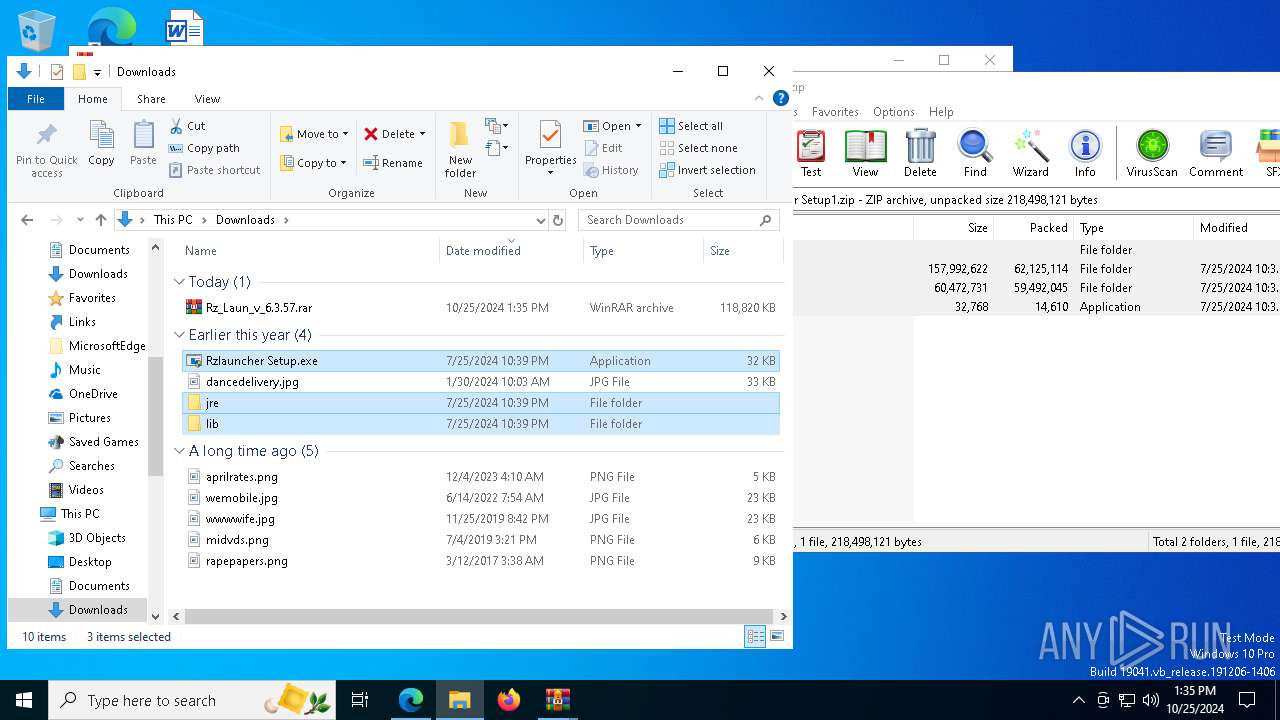Open Explorer Help question mark icon
Viewport: 1280px width, 720px height.
(x=781, y=98)
